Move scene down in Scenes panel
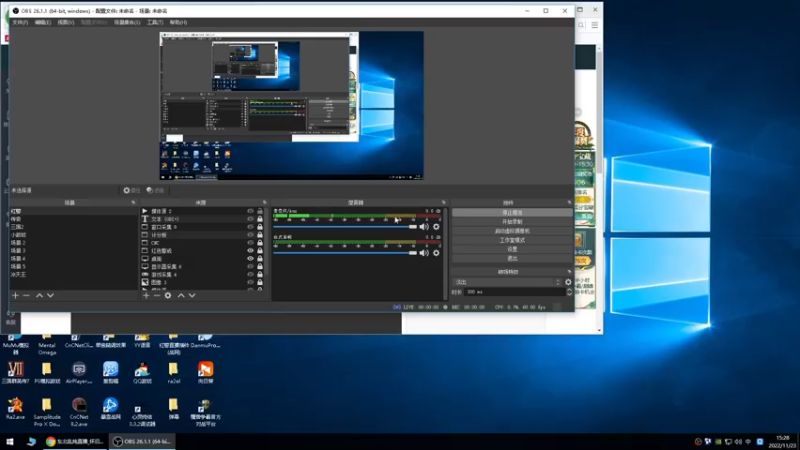 (x=50, y=295)
